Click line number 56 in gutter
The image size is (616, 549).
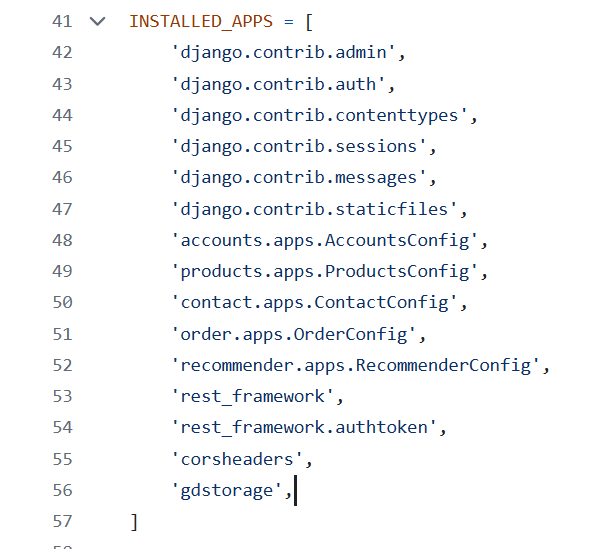click(x=62, y=490)
